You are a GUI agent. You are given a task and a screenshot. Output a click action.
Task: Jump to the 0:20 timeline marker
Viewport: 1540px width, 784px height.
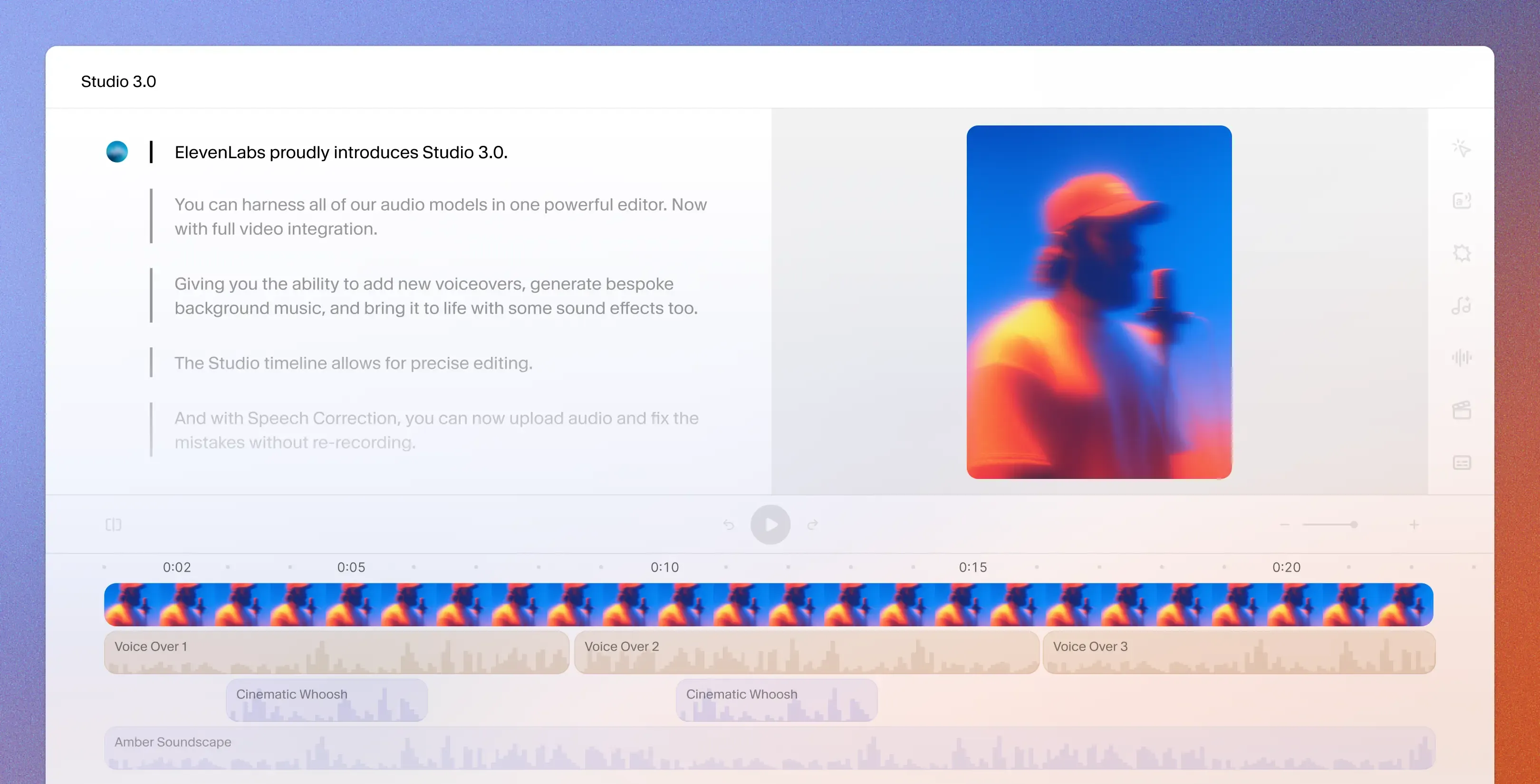tap(1287, 567)
